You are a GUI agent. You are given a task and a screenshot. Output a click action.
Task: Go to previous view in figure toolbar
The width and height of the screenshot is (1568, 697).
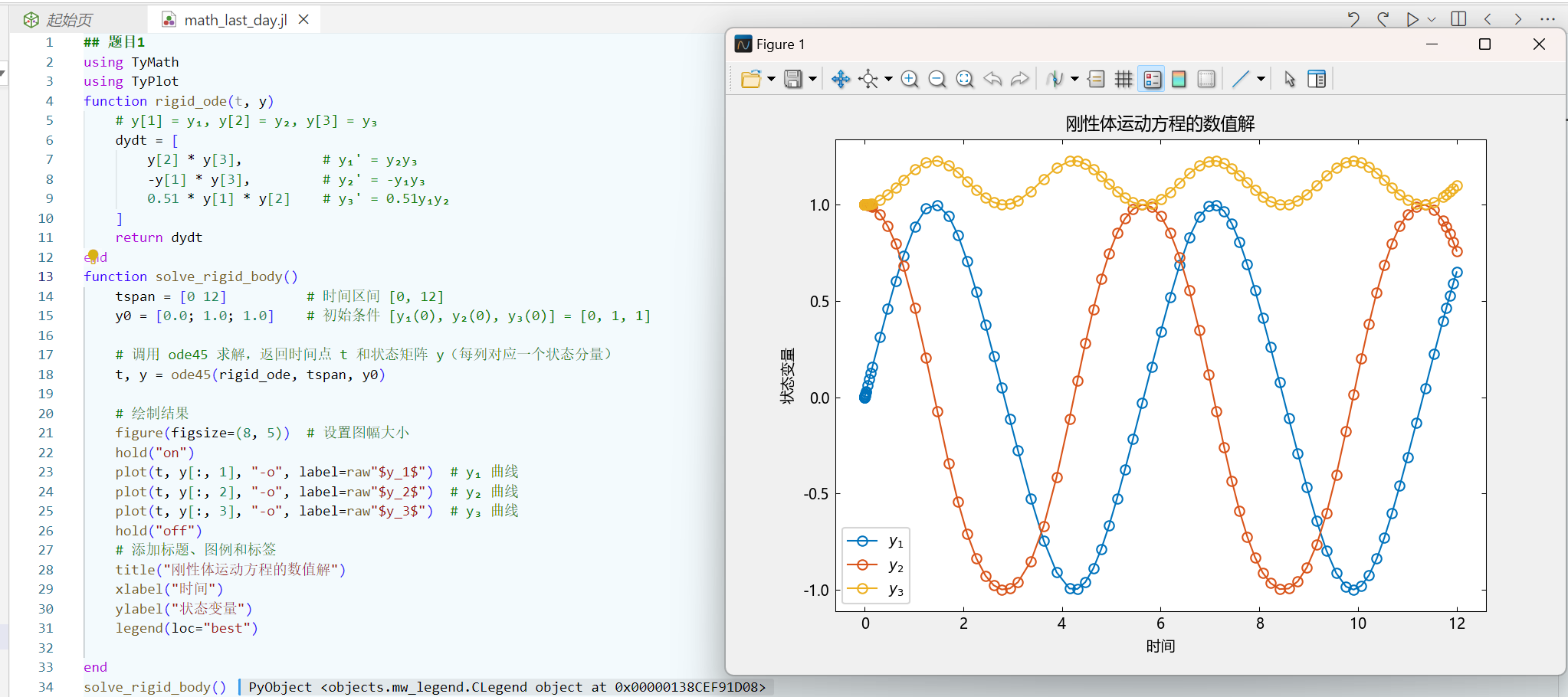992,79
